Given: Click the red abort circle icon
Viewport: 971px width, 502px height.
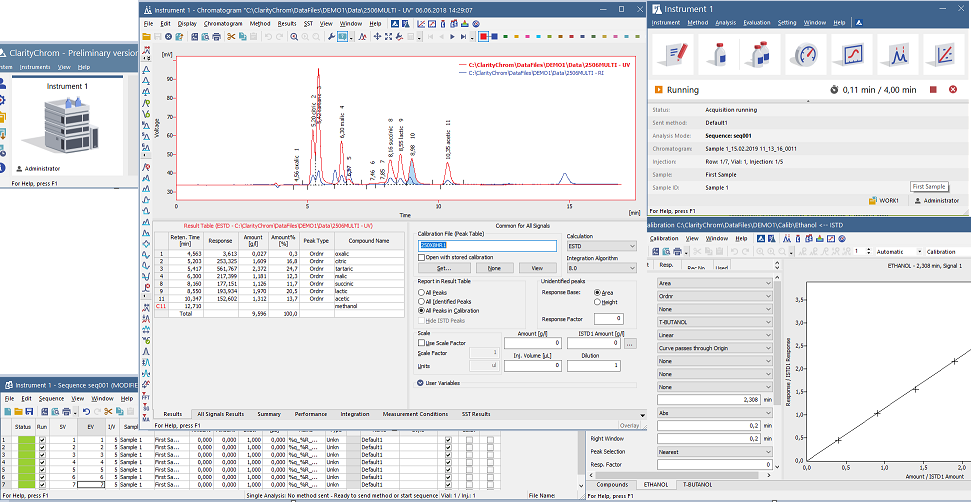Looking at the screenshot, I should point(951,90).
